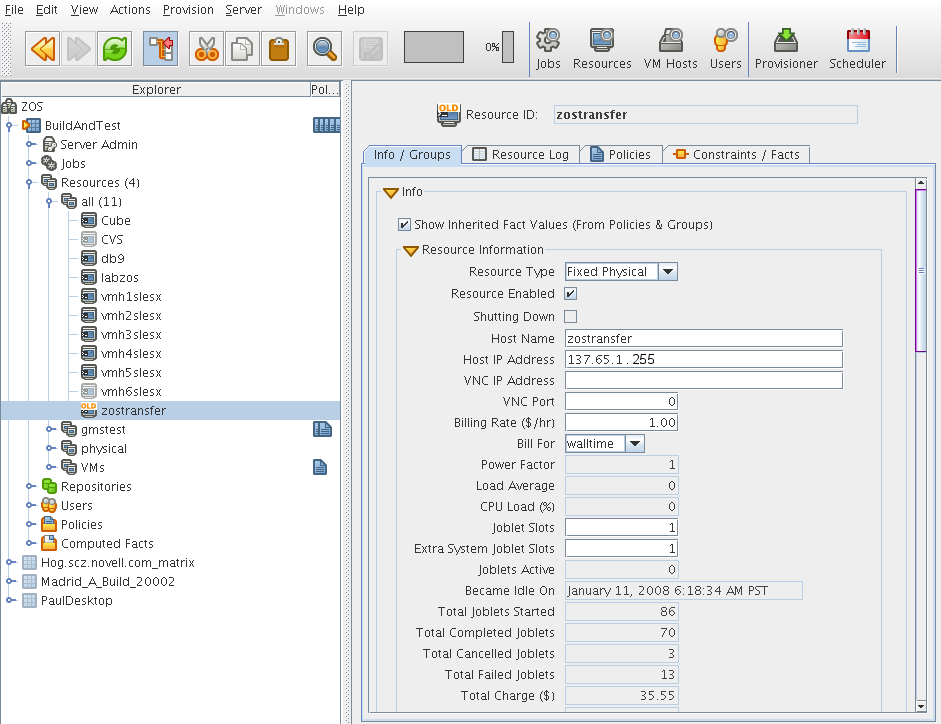
Task: Collapse the Resource Information section
Action: [x=410, y=251]
